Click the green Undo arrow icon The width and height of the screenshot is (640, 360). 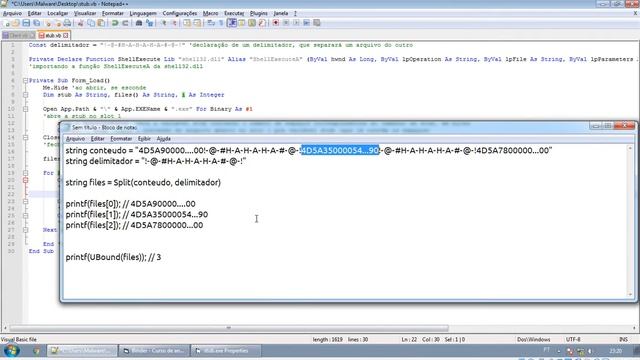115,23
